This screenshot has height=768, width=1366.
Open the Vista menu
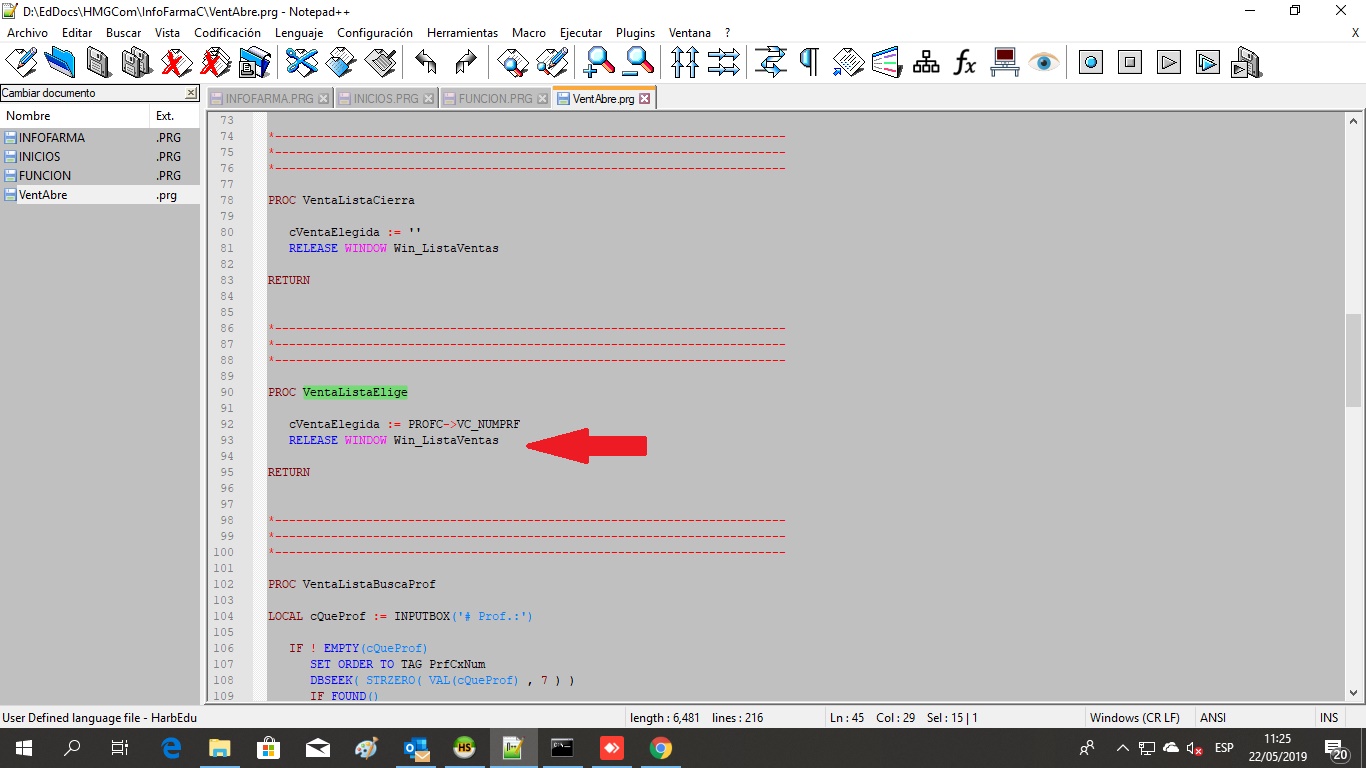168,33
